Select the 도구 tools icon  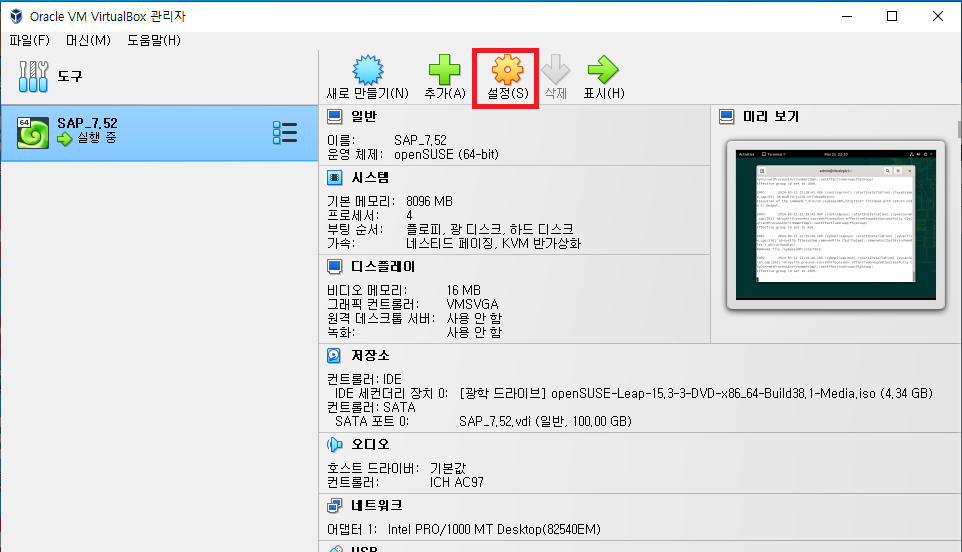pyautogui.click(x=33, y=77)
